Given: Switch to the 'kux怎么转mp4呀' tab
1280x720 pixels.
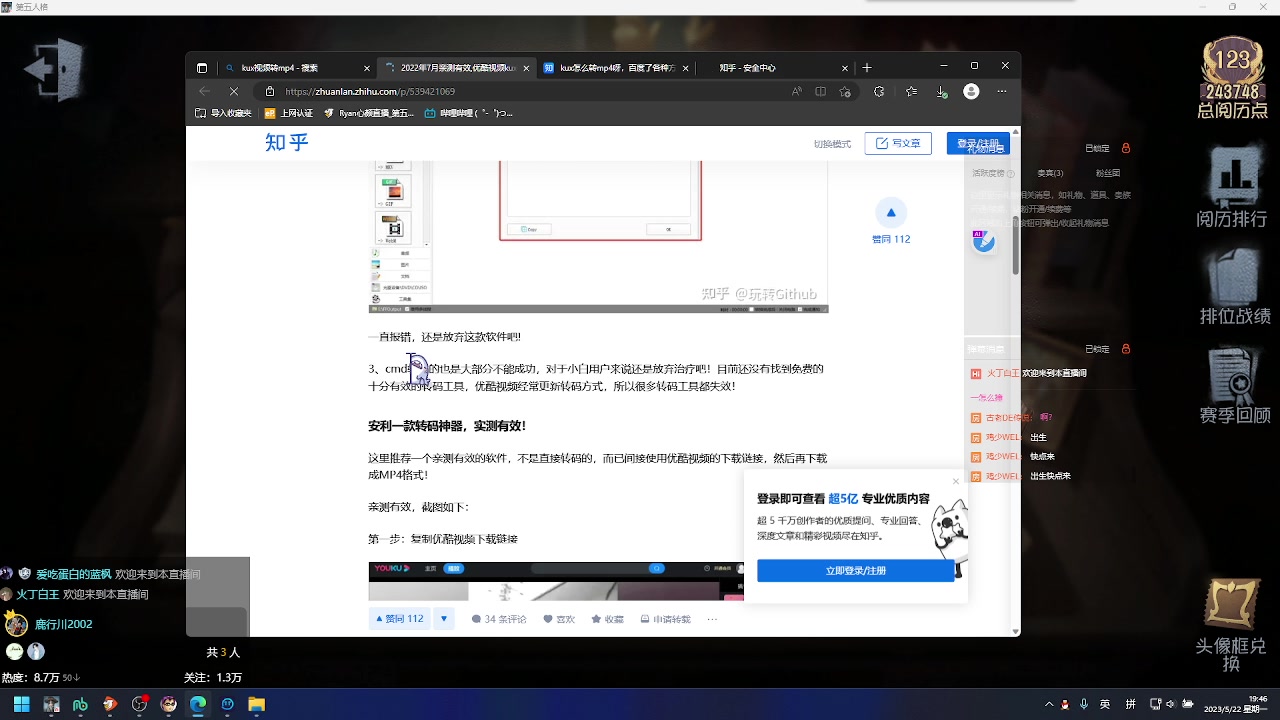Looking at the screenshot, I should (x=616, y=68).
